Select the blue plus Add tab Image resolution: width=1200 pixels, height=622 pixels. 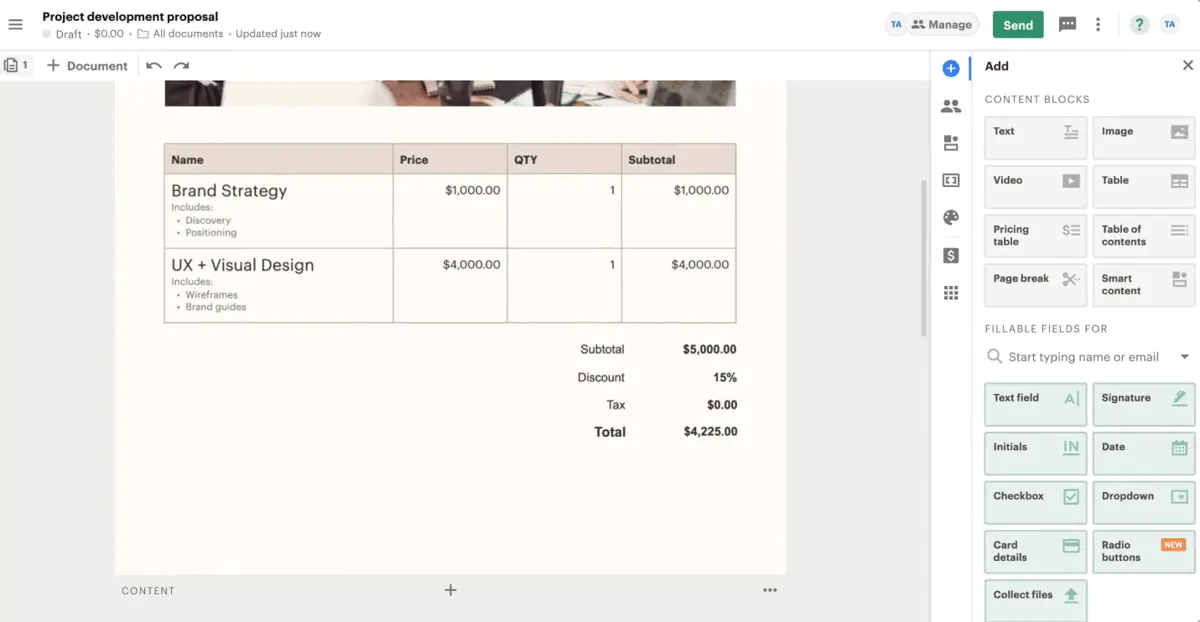(951, 68)
